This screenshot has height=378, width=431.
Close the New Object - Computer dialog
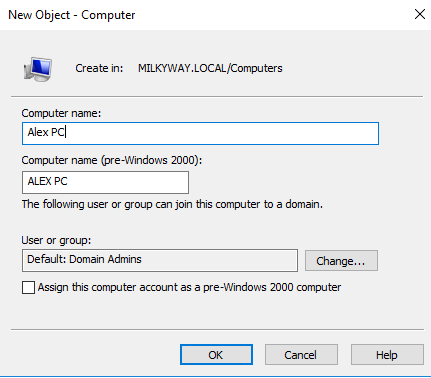(420, 14)
